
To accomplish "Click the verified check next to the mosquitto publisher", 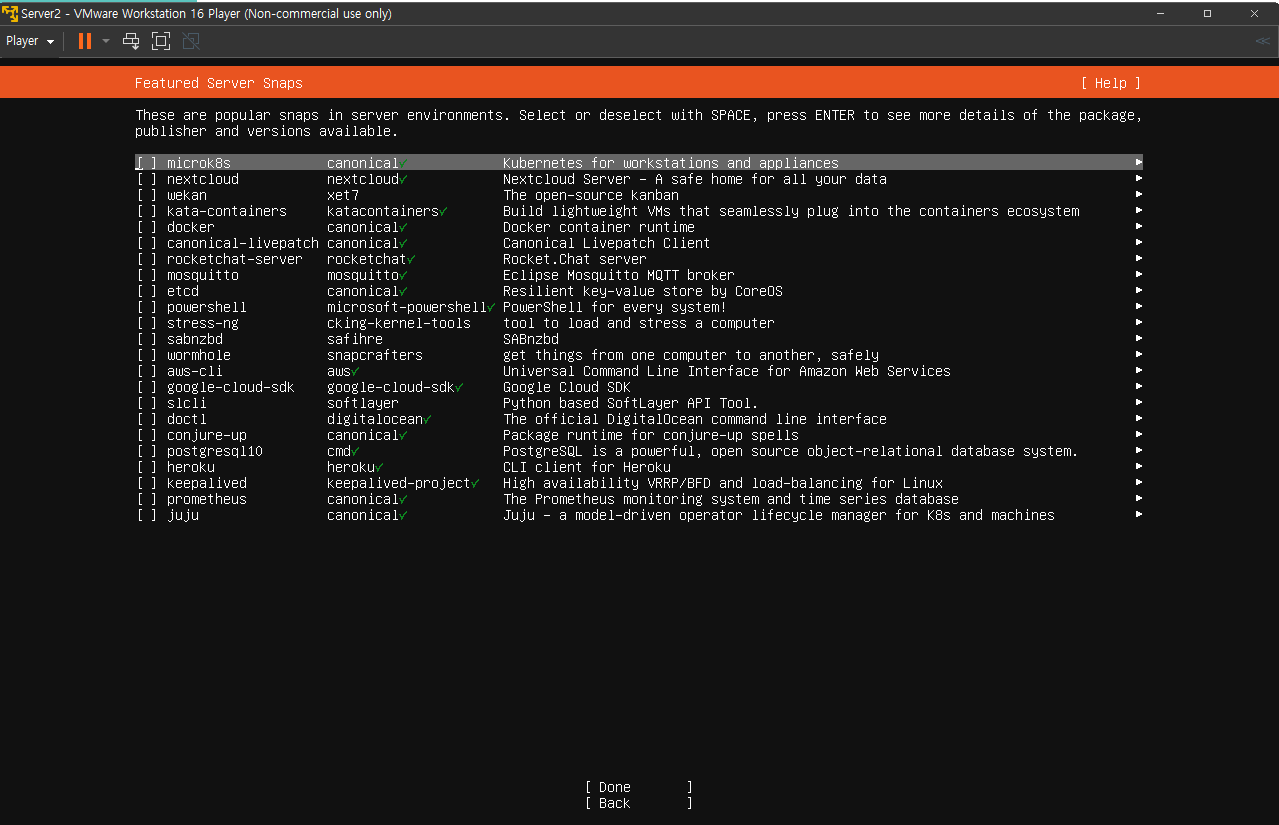I will coord(403,275).
